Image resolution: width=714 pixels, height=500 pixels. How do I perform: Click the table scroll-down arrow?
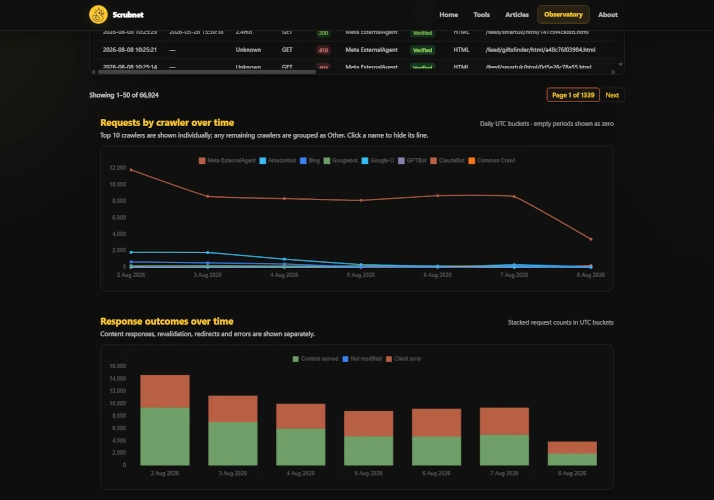pos(620,65)
